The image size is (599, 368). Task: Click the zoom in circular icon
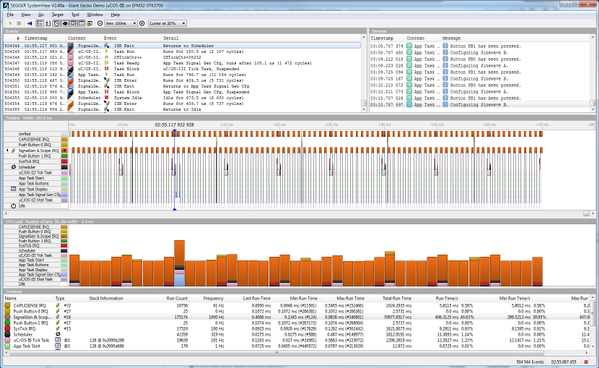(x=142, y=23)
